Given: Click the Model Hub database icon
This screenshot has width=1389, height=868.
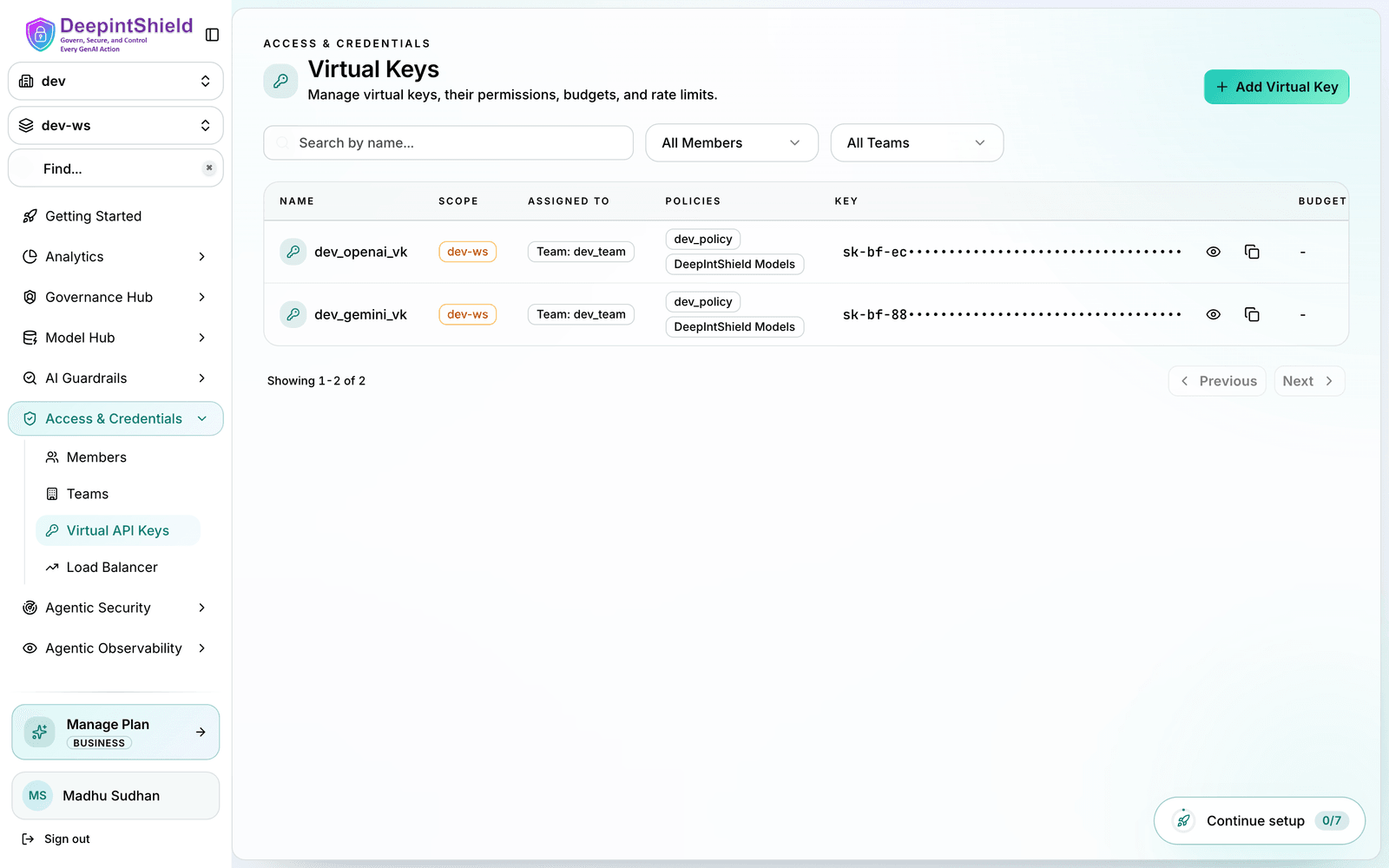Looking at the screenshot, I should 30,338.
